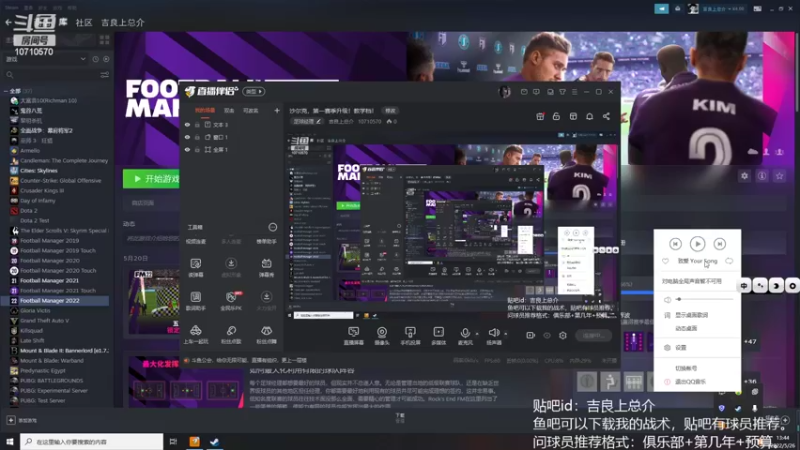Click share icon in streaming tool

[x=606, y=116]
